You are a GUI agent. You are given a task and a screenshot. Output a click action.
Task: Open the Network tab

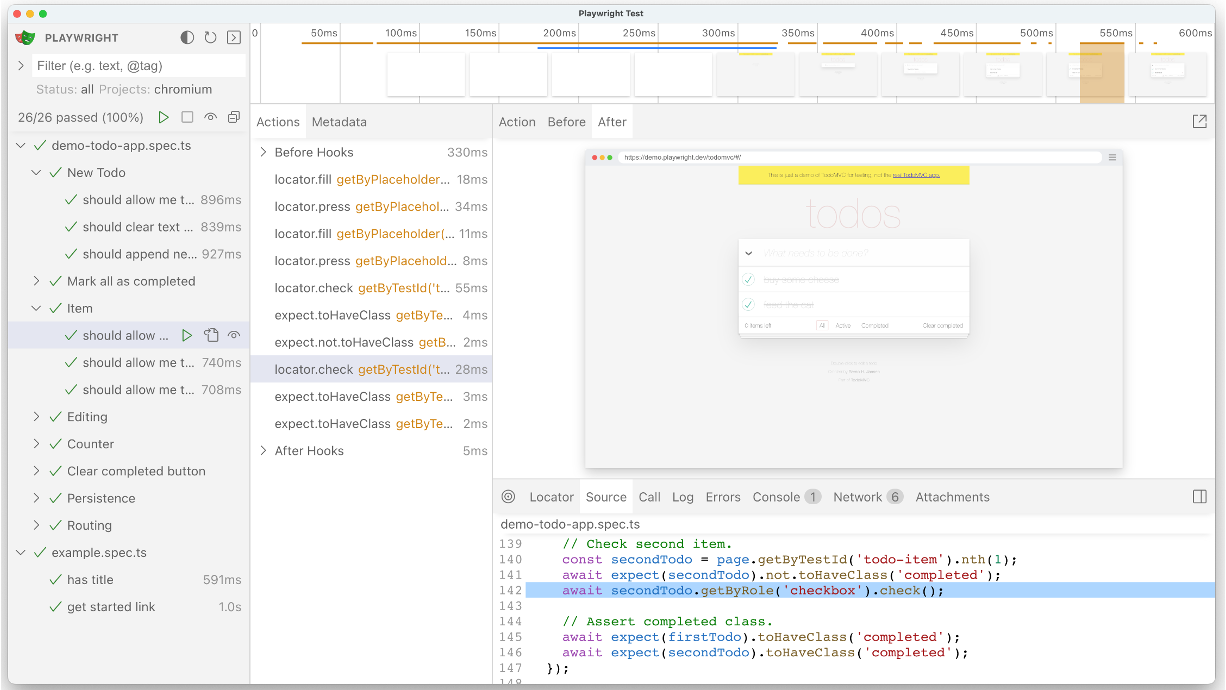pyautogui.click(x=868, y=497)
